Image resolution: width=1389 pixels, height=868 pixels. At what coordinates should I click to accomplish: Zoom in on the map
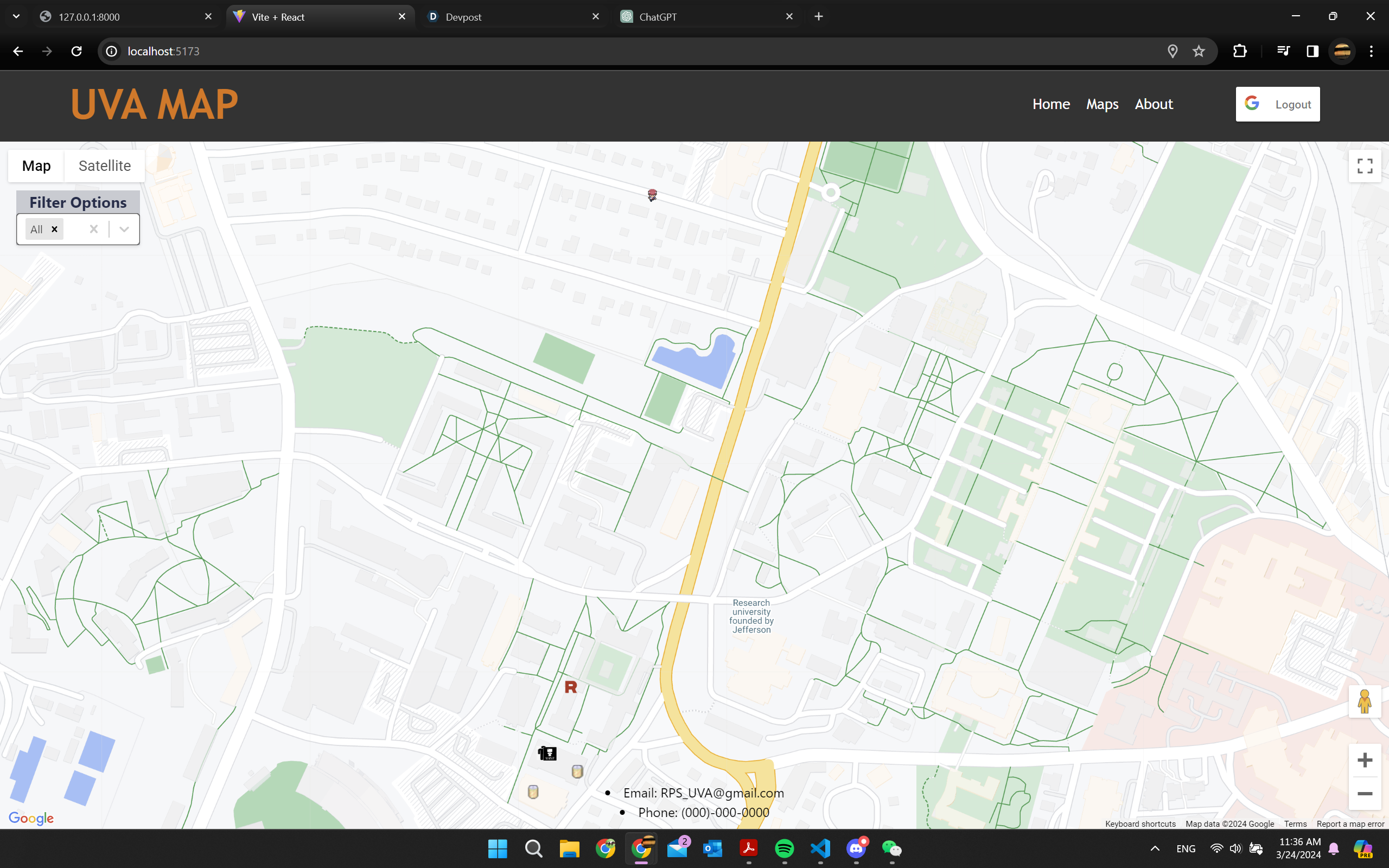(1365, 760)
